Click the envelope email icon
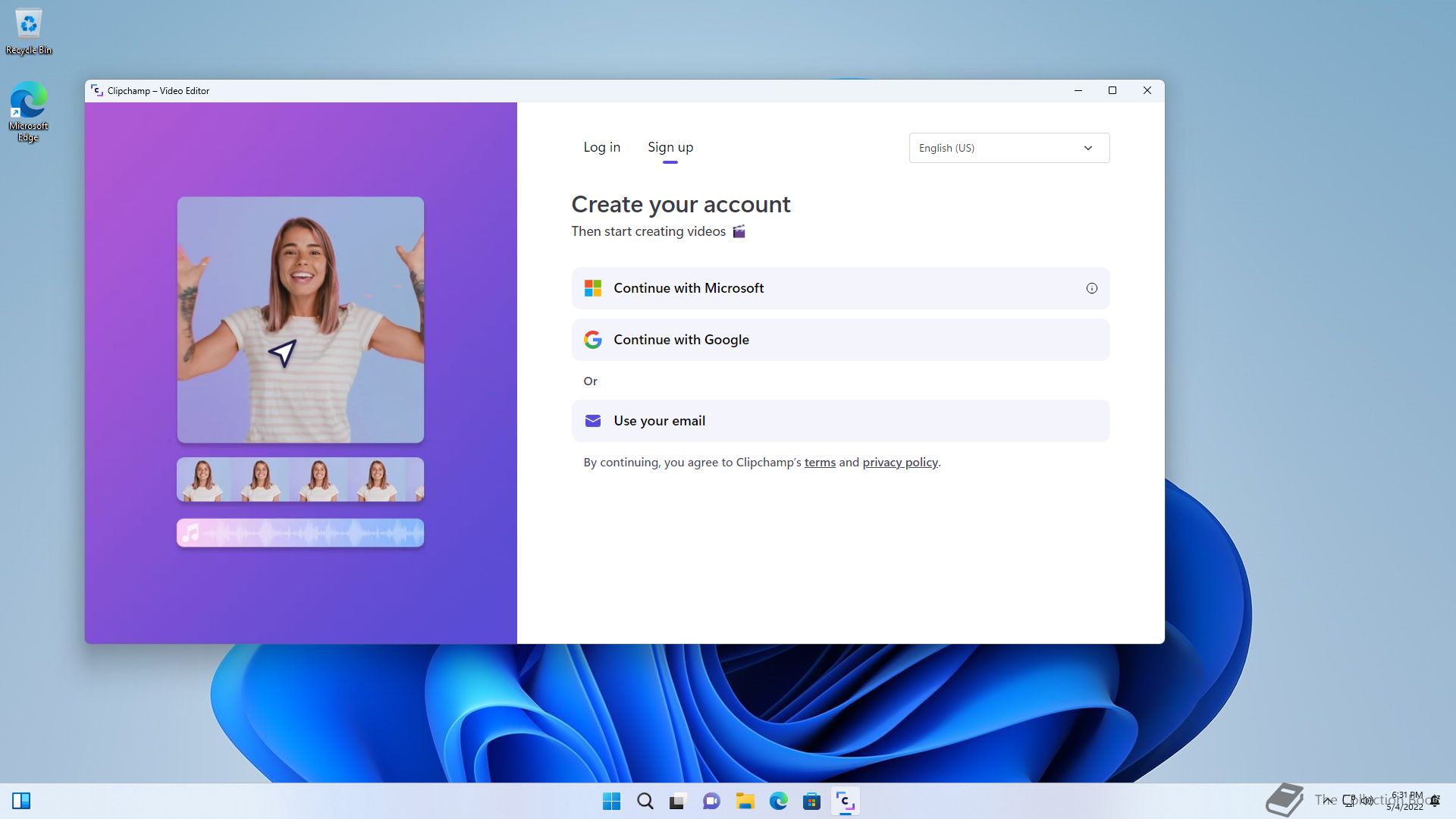Viewport: 1456px width, 819px height. [x=593, y=421]
